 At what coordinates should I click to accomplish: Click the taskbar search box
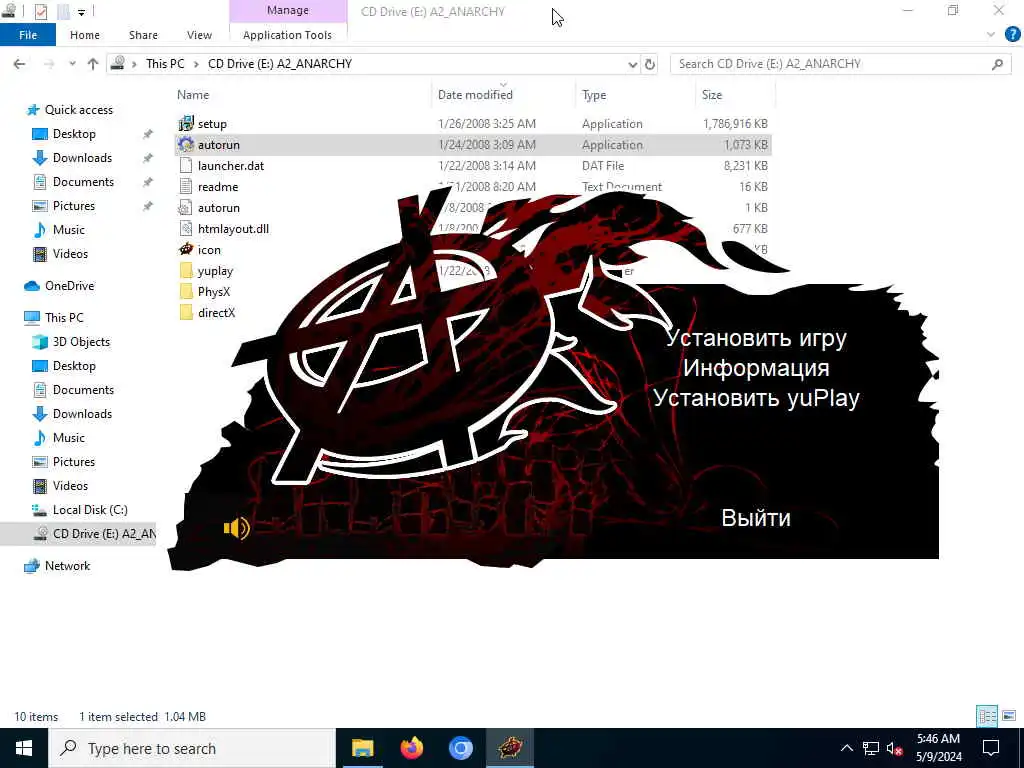(x=192, y=748)
